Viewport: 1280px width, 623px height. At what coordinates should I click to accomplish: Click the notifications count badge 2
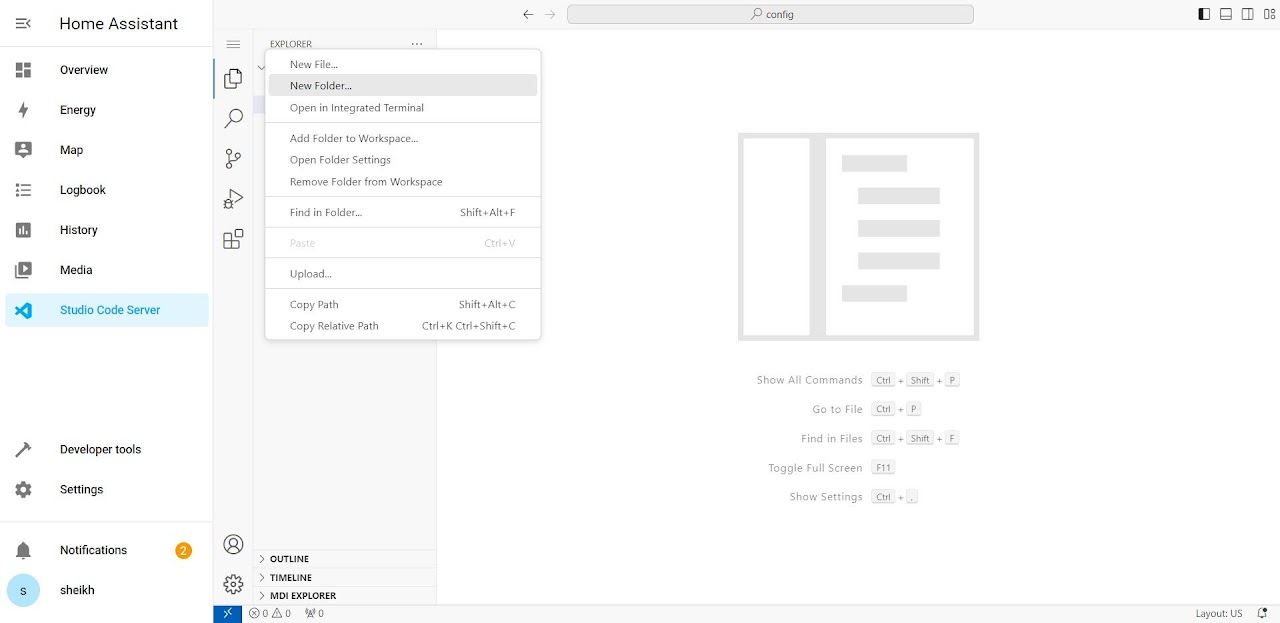[x=183, y=550]
